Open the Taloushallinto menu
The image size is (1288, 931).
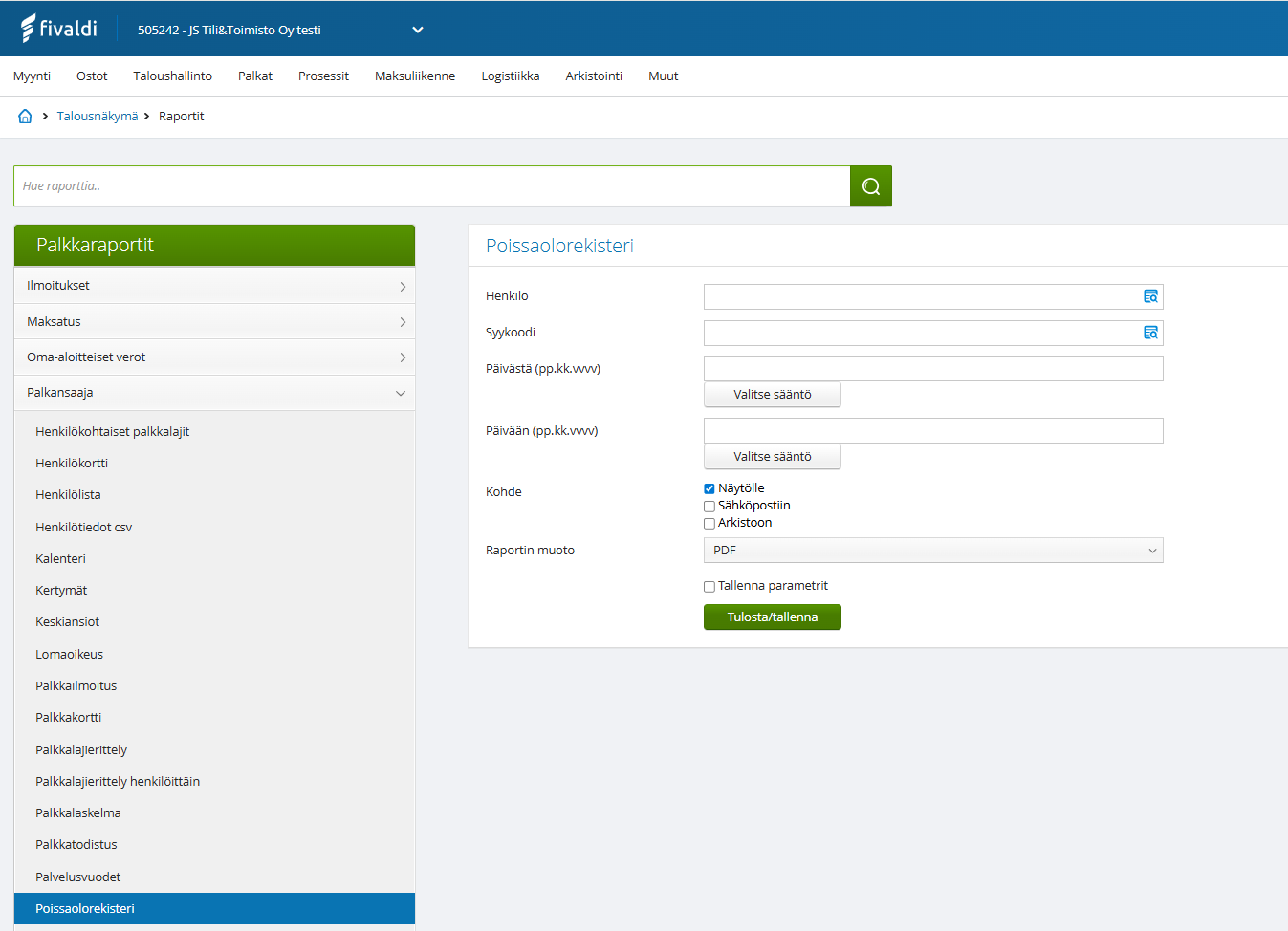coord(172,76)
